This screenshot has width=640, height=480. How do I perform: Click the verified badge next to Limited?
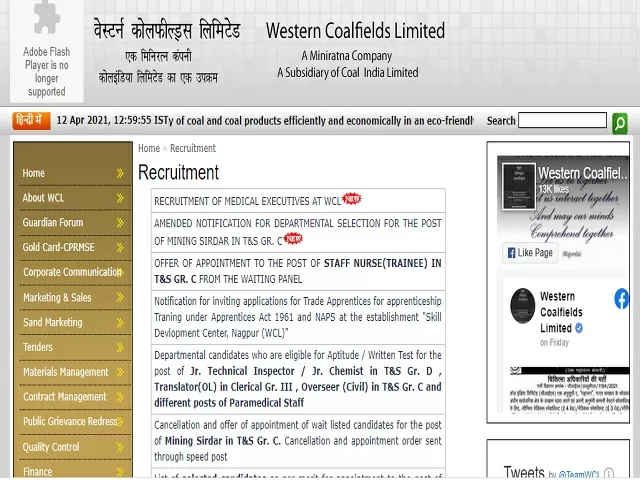(579, 328)
